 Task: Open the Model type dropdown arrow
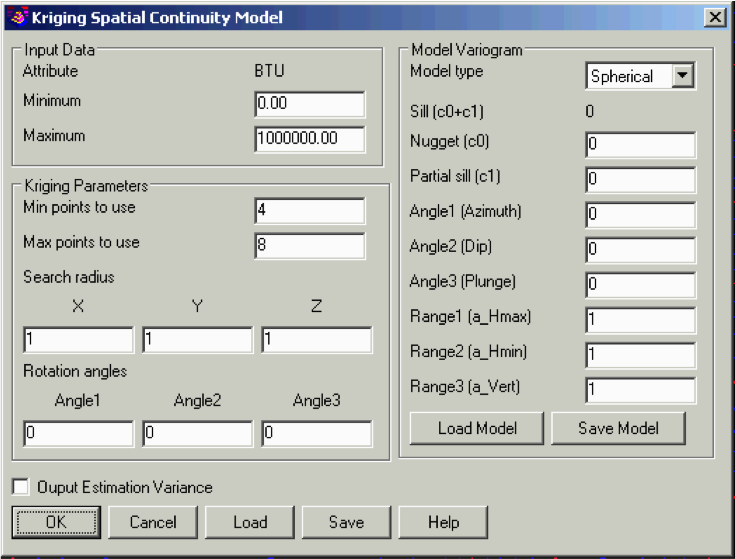[682, 75]
